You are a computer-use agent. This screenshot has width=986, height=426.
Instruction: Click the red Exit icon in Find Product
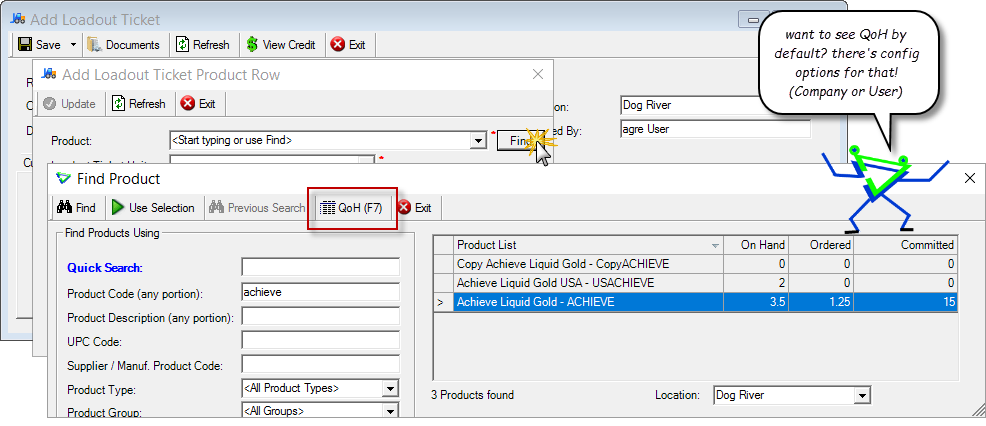pyautogui.click(x=404, y=207)
